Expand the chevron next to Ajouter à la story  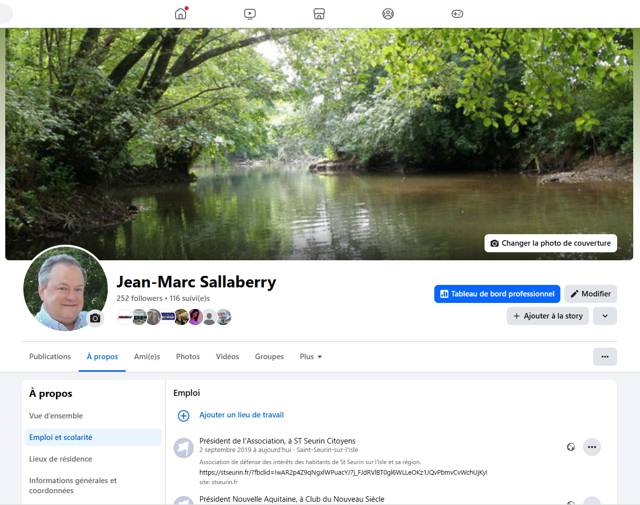(x=604, y=316)
